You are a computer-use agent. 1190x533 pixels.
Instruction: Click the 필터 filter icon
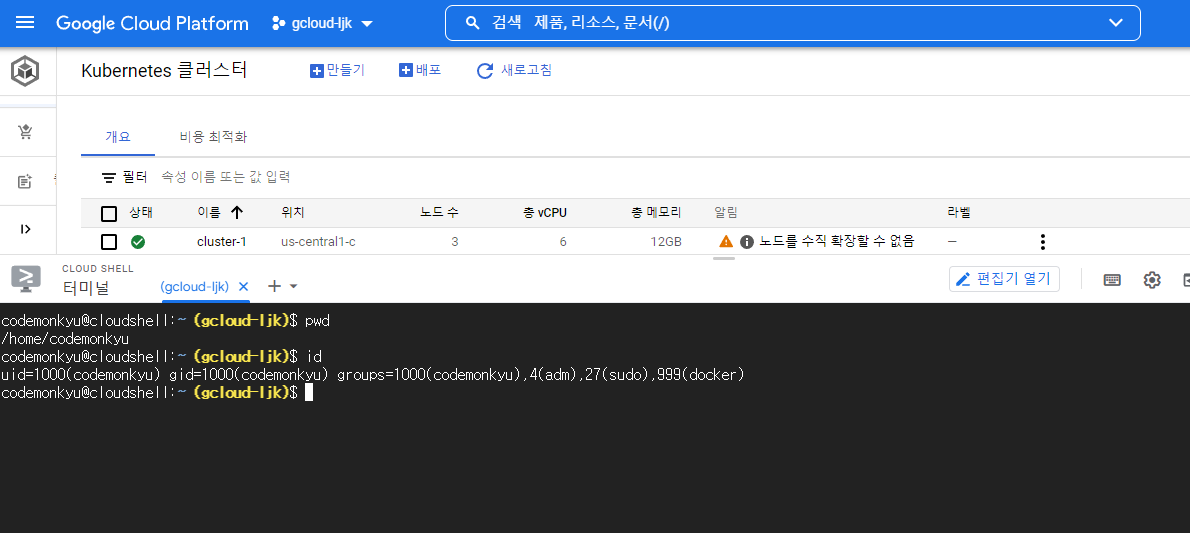click(x=109, y=178)
